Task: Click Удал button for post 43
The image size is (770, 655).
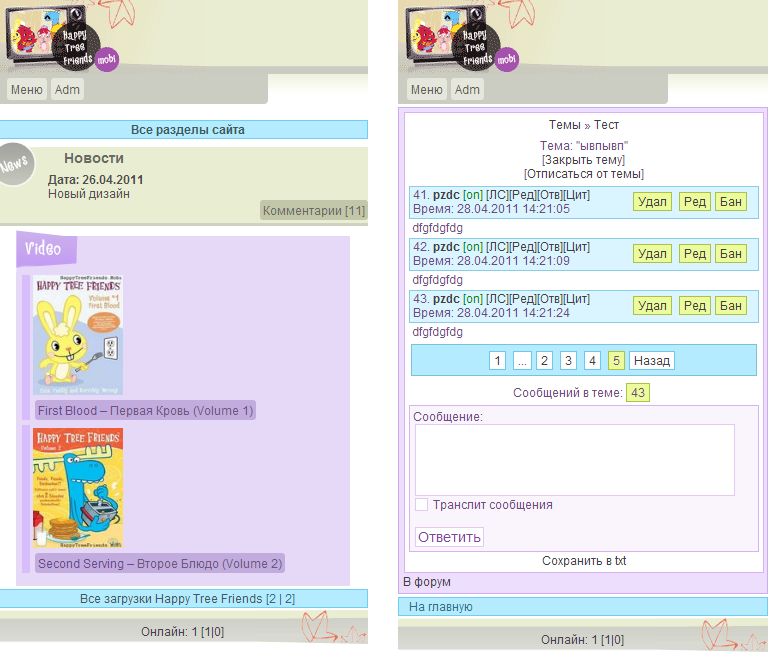Action: coord(652,306)
